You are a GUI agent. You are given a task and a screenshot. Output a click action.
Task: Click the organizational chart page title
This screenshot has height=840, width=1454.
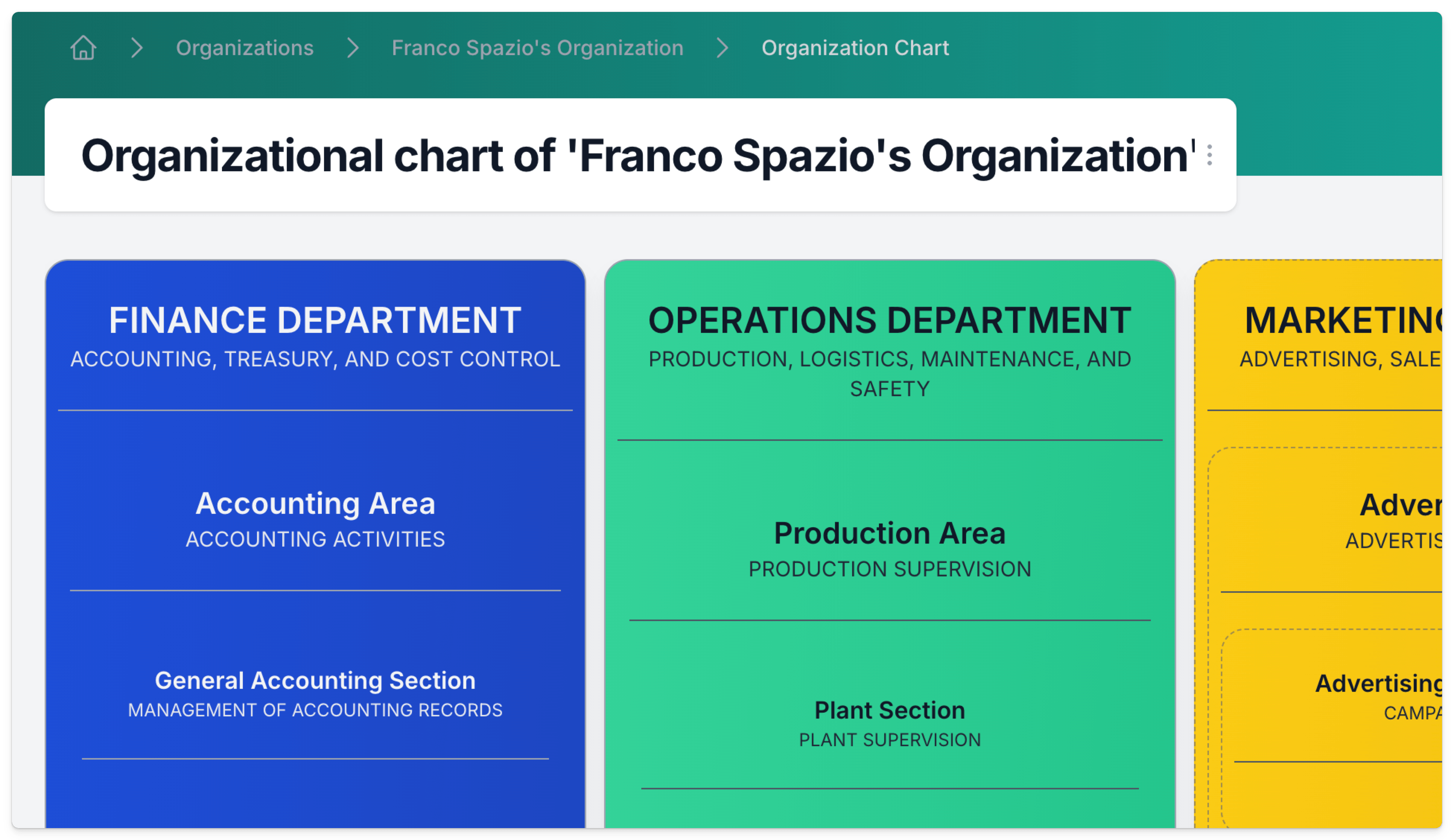[x=638, y=156]
